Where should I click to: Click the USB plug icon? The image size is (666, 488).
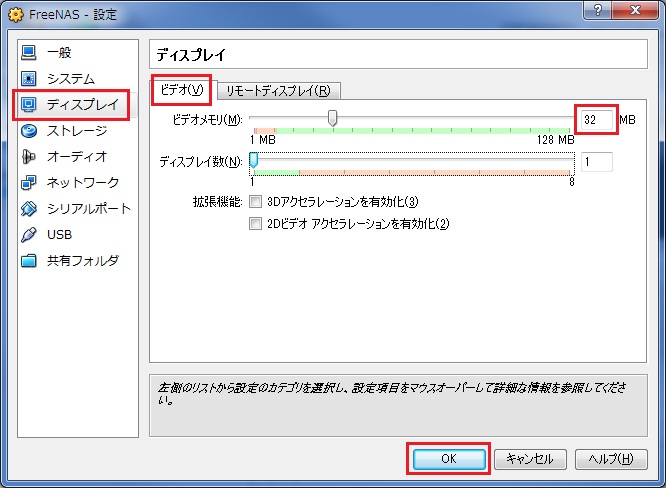pyautogui.click(x=29, y=234)
